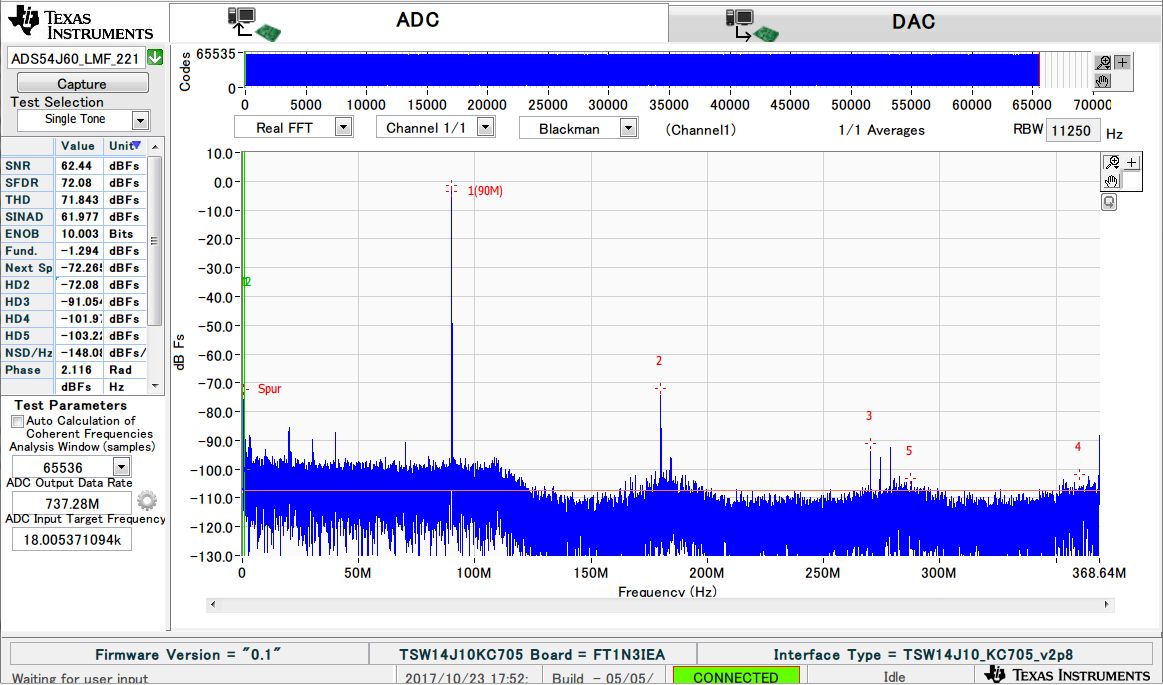Click the 1/1 Averages label
Viewport: 1163px width, 685px height.
click(x=881, y=130)
